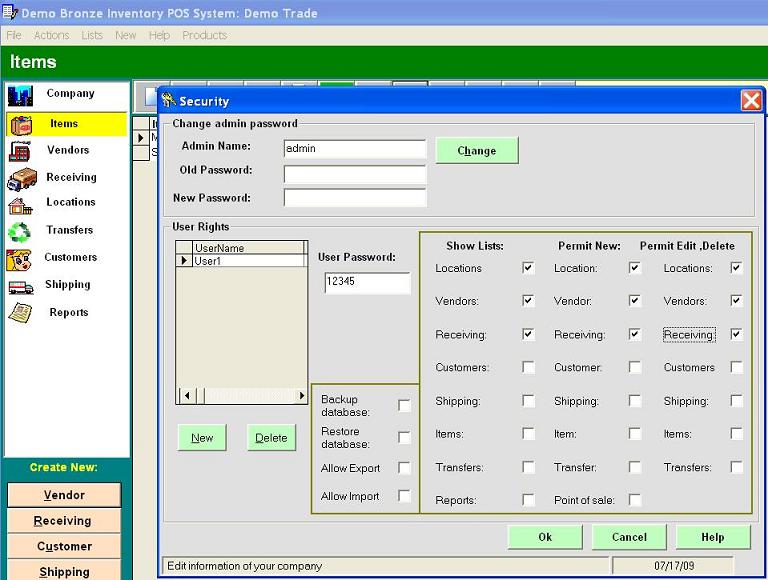Click the Change password button
This screenshot has height=580, width=768.
point(477,150)
